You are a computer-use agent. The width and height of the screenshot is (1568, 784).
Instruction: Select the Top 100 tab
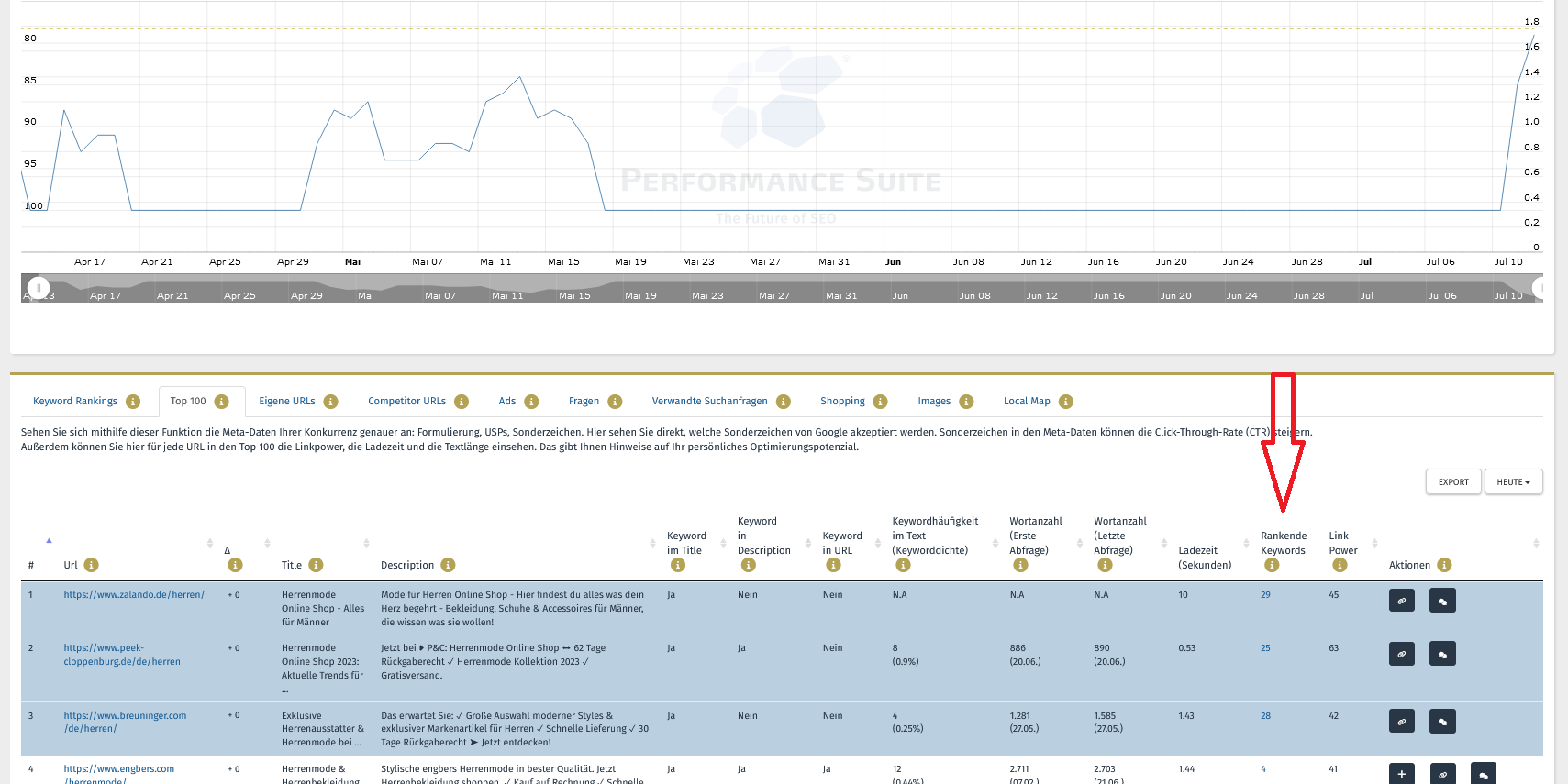pyautogui.click(x=188, y=402)
